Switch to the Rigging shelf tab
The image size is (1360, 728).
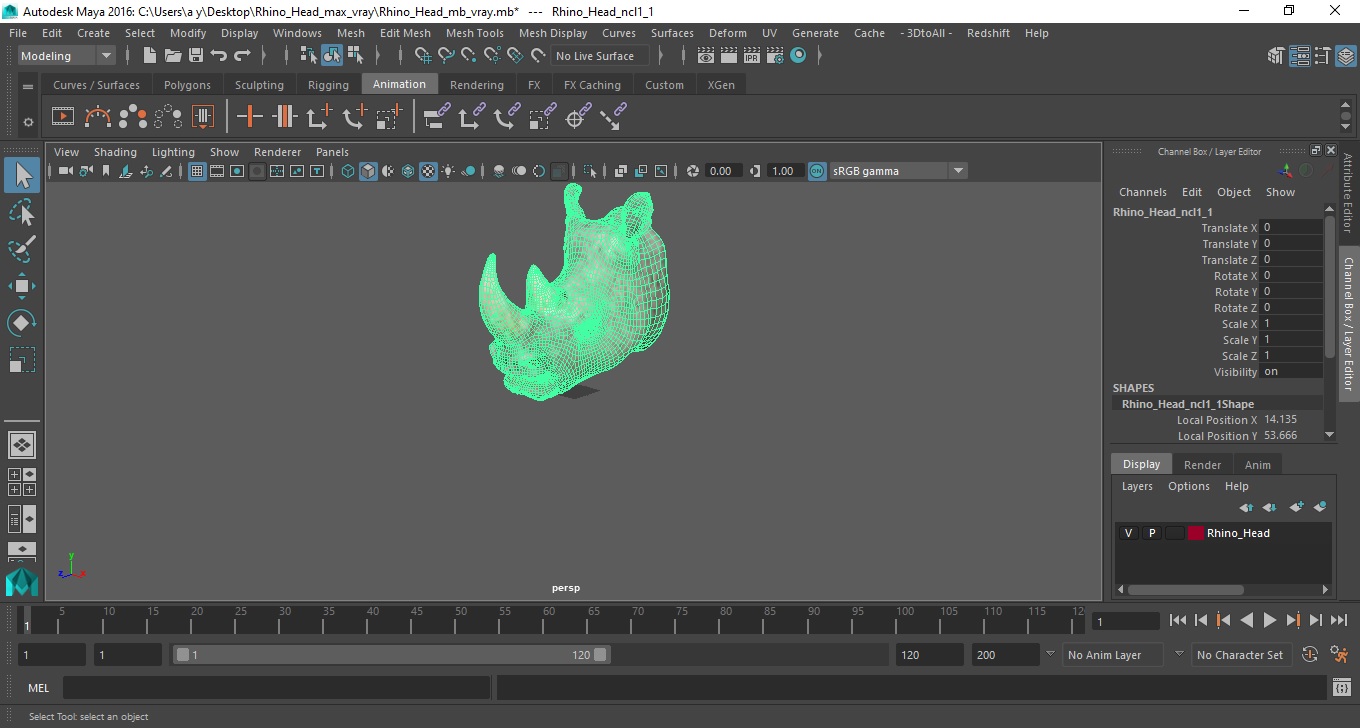328,85
